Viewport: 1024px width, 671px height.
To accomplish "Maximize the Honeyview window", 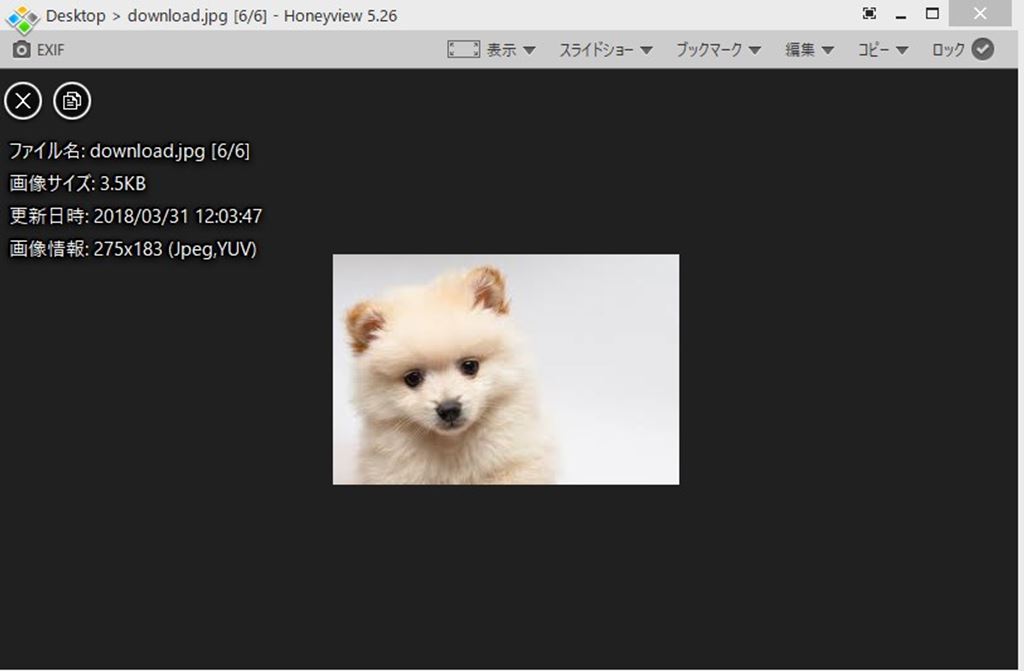I will tap(932, 14).
